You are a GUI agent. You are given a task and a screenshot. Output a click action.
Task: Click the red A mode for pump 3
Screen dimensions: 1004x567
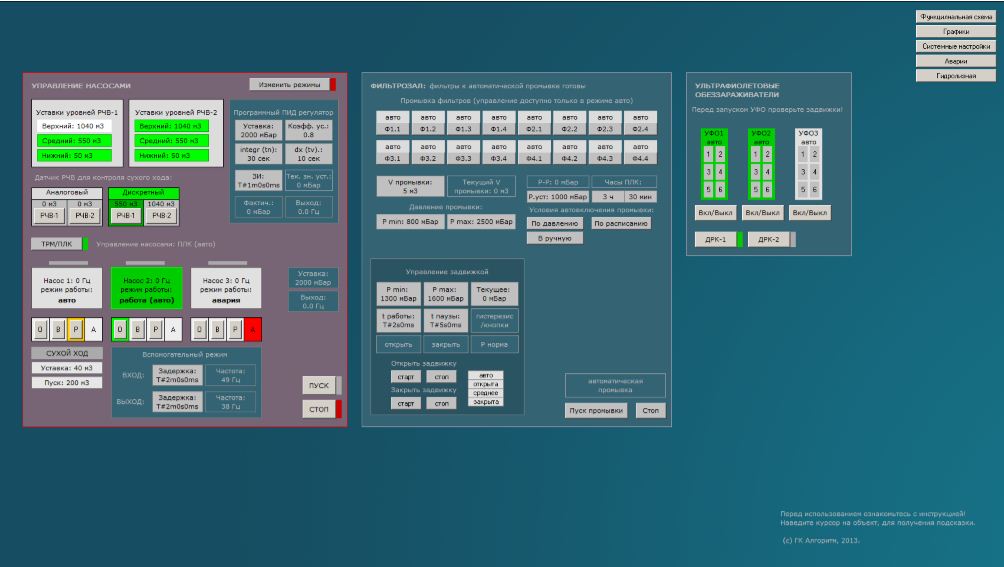254,328
